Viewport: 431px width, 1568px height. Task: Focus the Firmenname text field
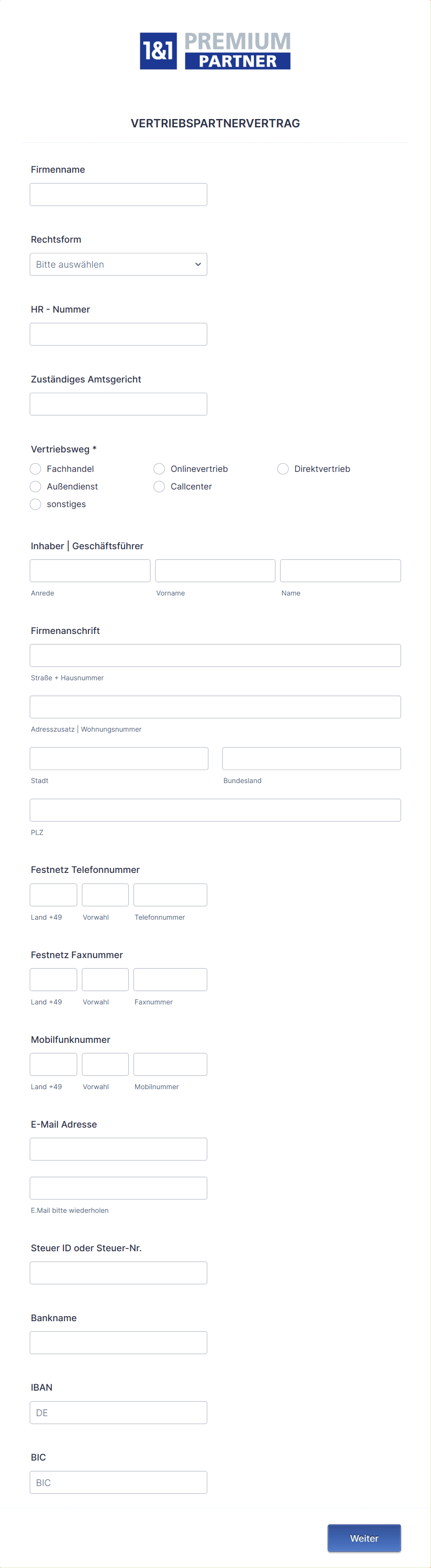click(118, 194)
